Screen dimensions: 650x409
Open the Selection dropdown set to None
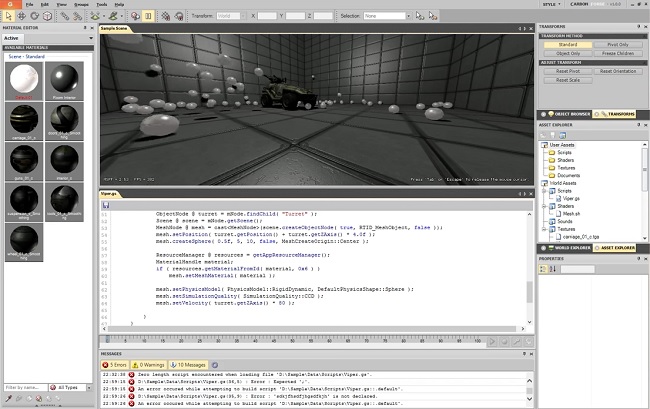click(387, 16)
